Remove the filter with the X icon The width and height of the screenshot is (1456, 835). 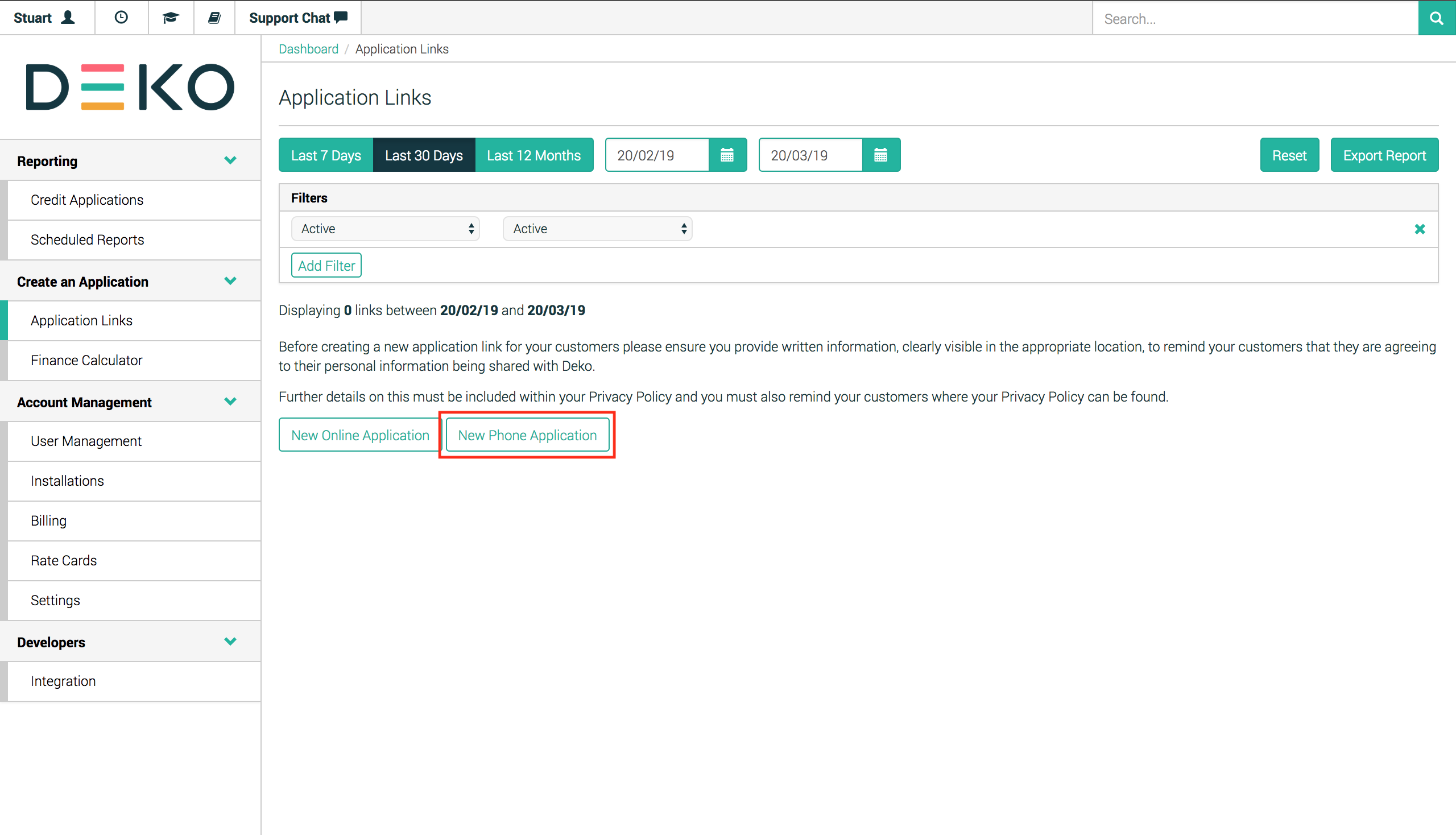tap(1419, 229)
